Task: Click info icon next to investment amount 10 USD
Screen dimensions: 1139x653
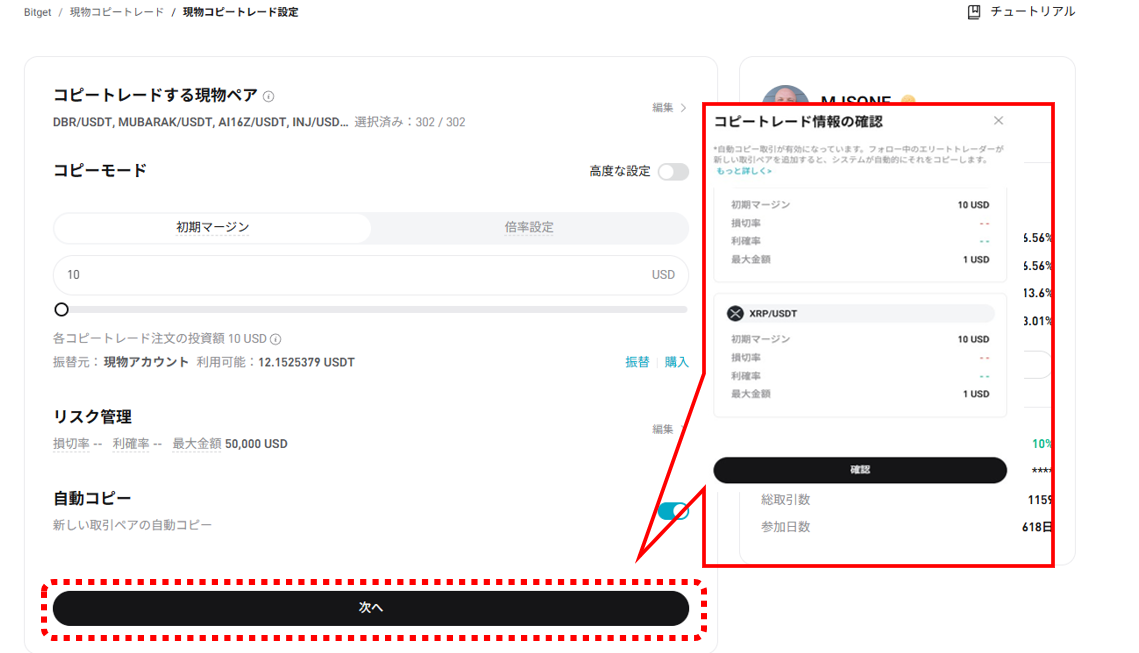Action: (x=276, y=339)
